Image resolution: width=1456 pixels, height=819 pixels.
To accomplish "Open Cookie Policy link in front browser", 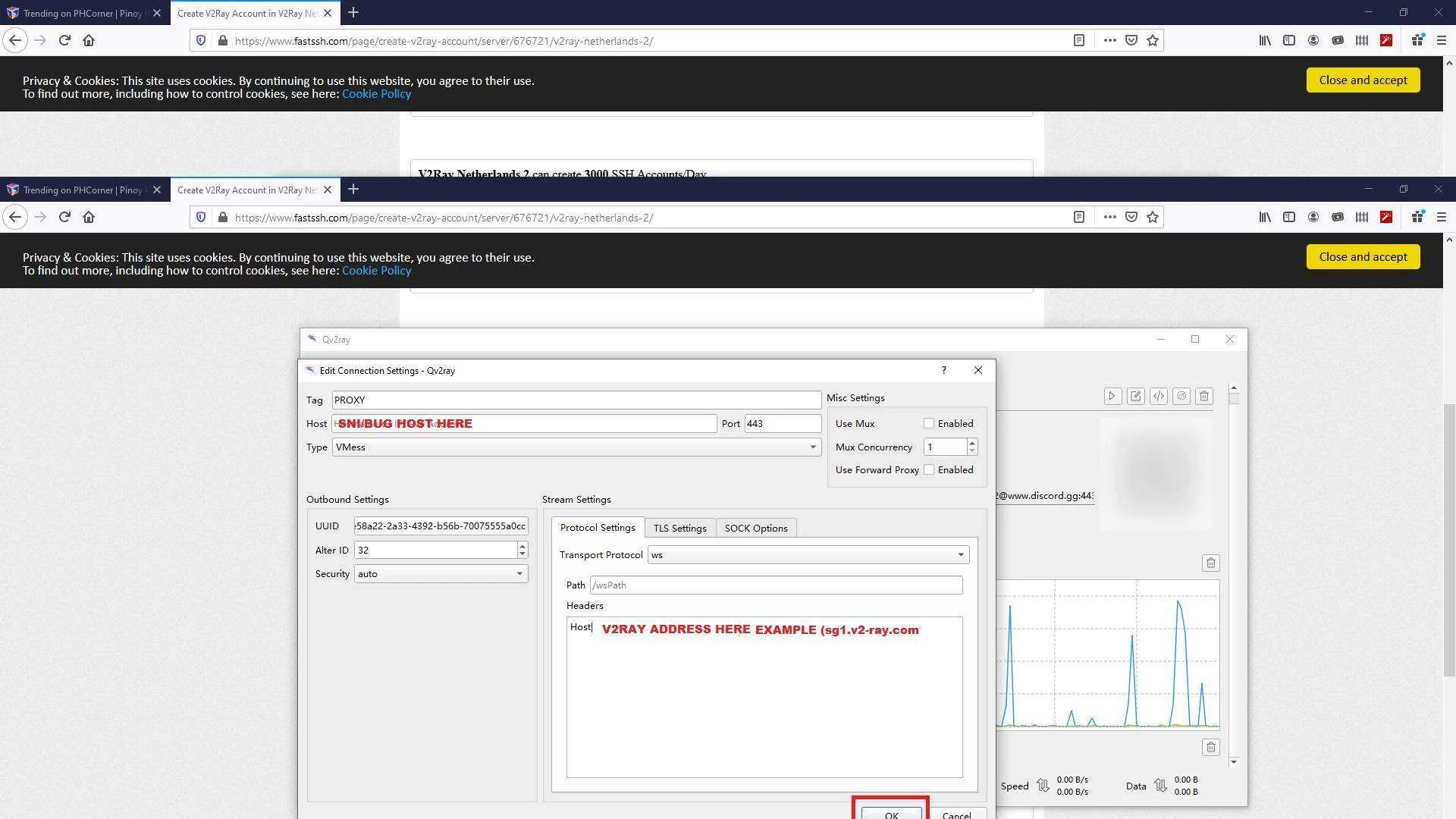I will pos(376,271).
